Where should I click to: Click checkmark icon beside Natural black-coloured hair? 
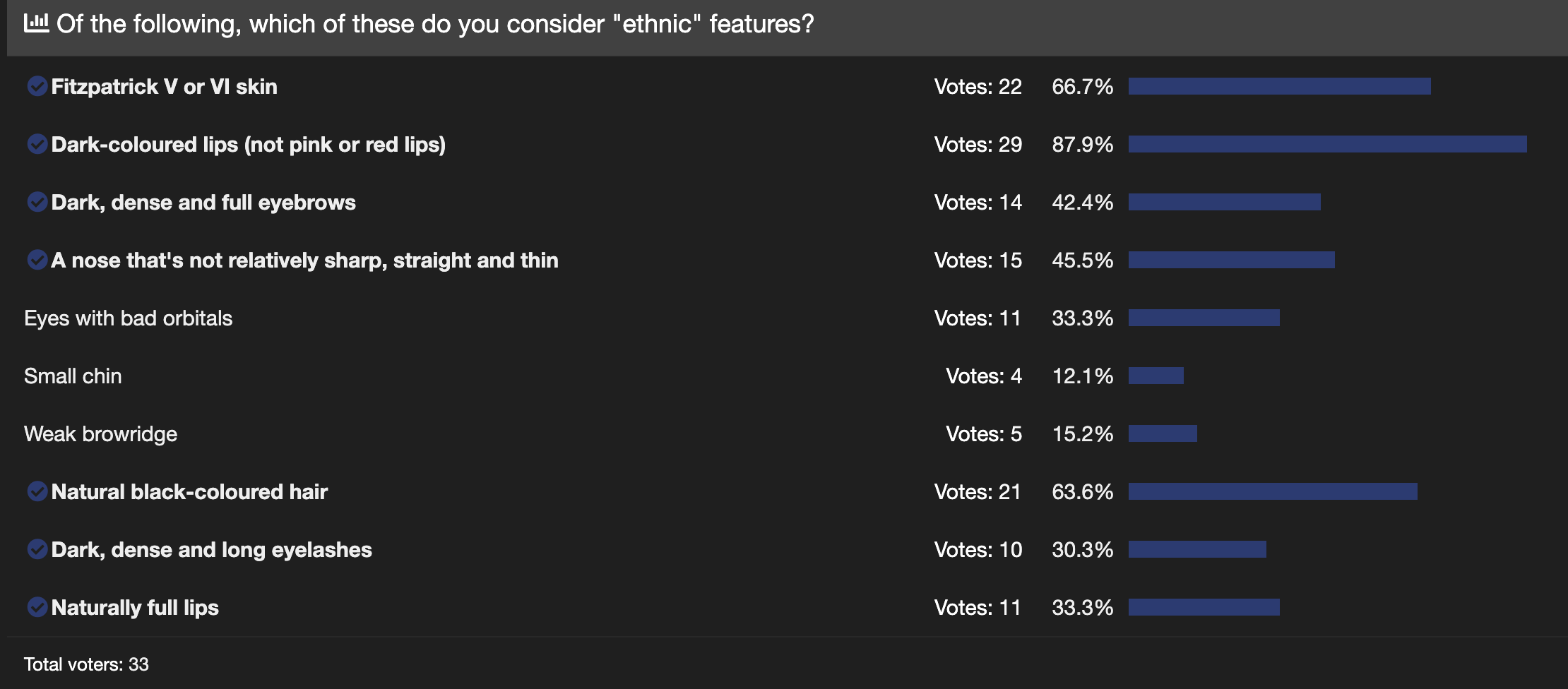pos(37,491)
